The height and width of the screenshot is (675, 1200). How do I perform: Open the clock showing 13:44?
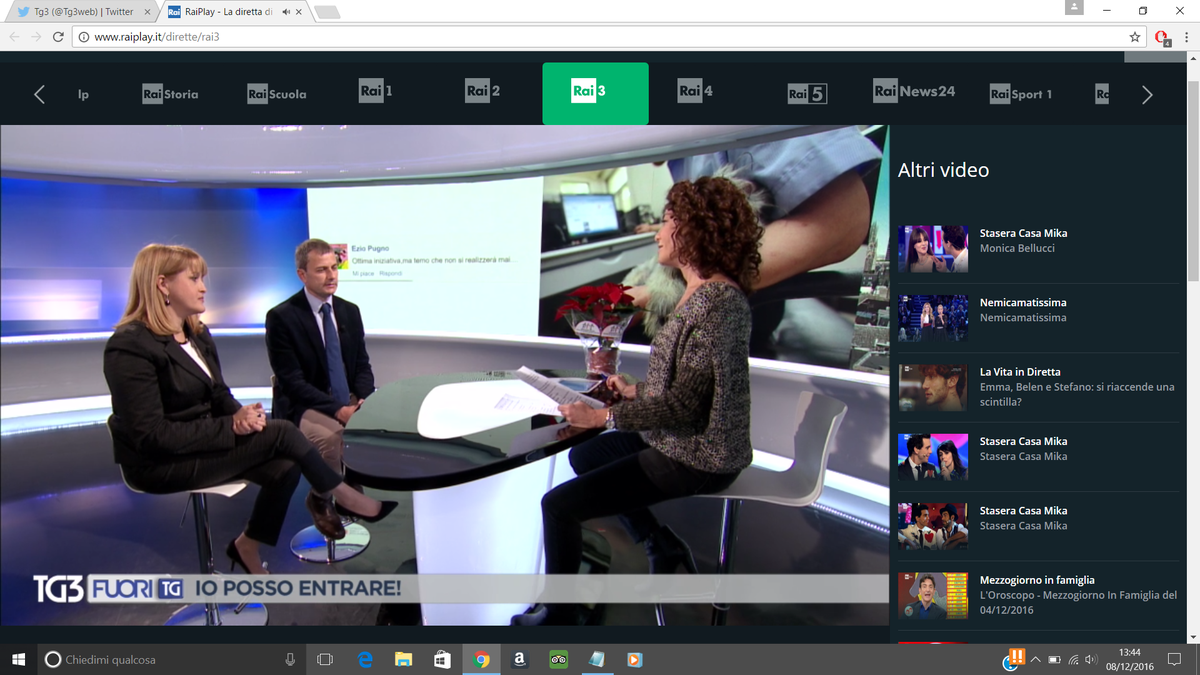(x=1130, y=659)
